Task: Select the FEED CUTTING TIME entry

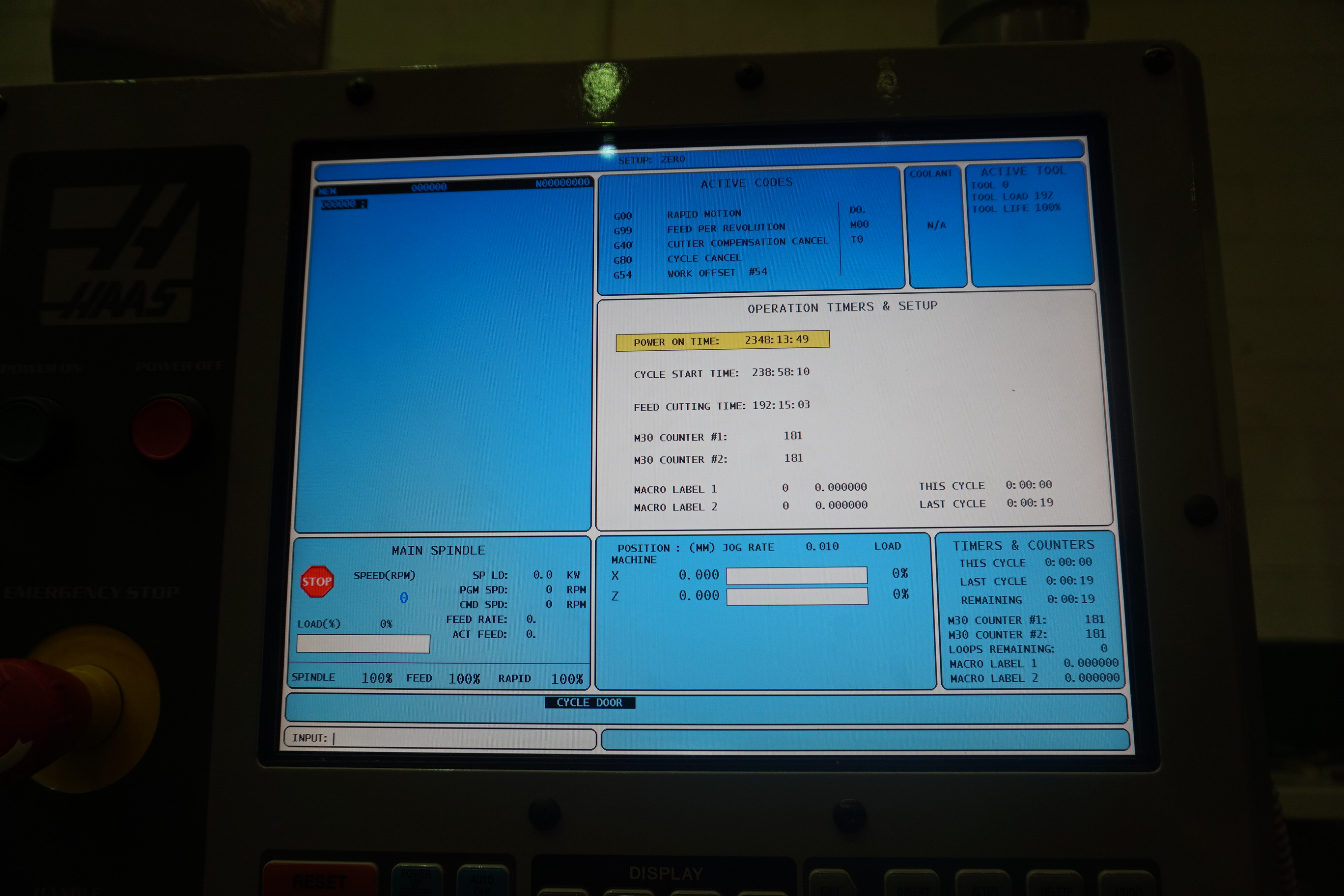Action: click(721, 406)
